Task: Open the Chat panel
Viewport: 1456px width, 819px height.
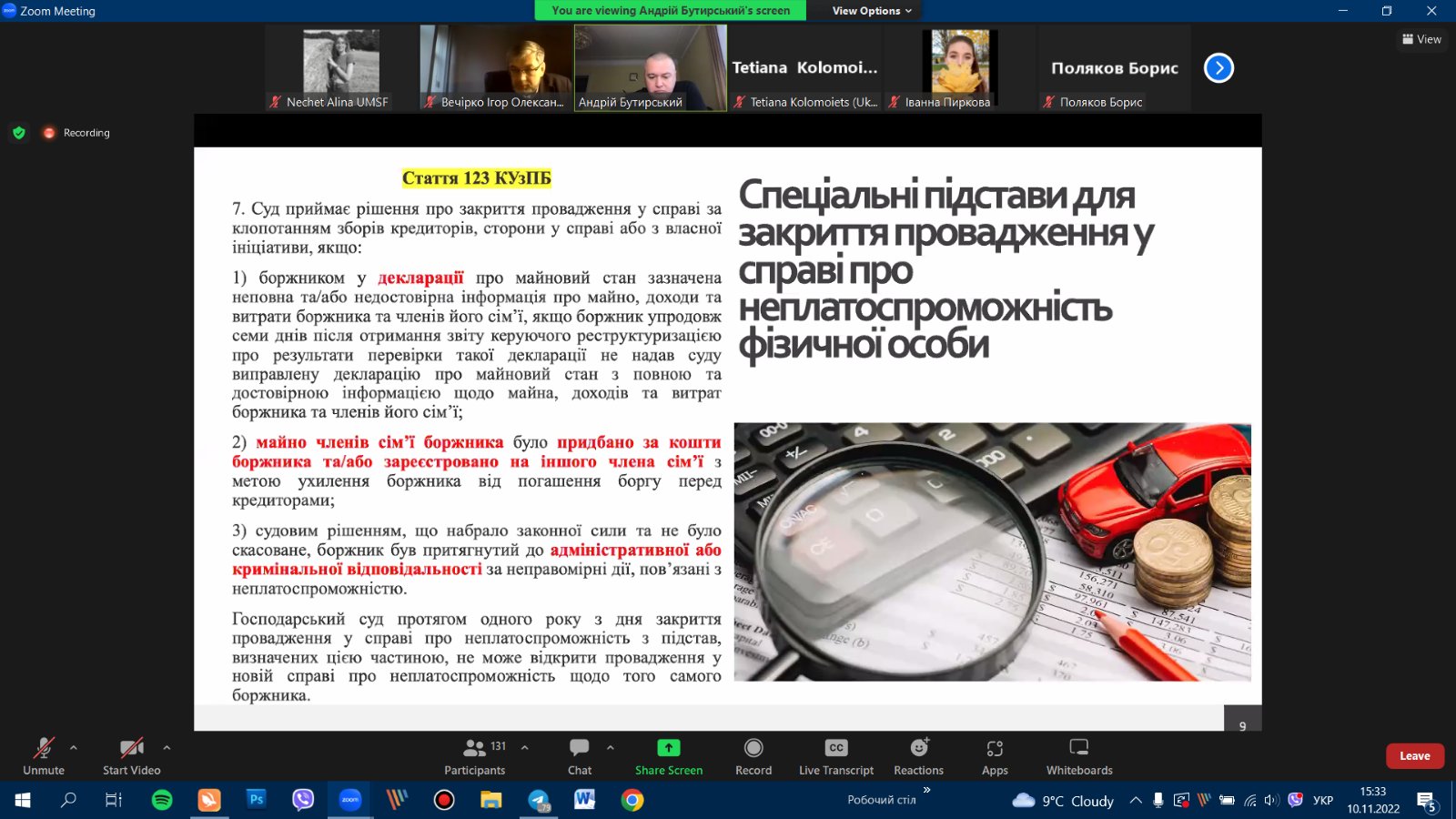Action: 580,756
